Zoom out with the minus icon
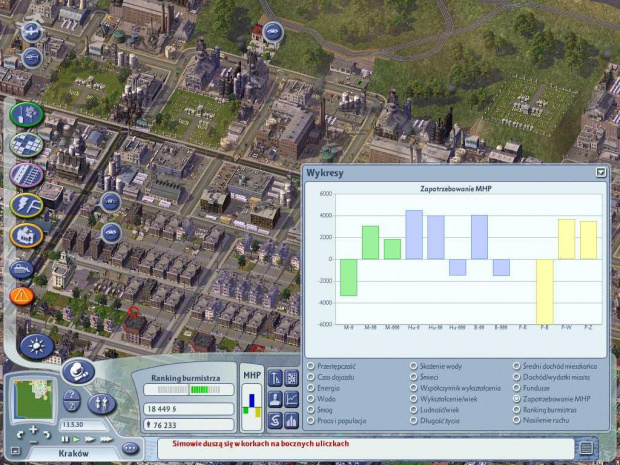The image size is (620, 465). pyautogui.click(x=34, y=441)
